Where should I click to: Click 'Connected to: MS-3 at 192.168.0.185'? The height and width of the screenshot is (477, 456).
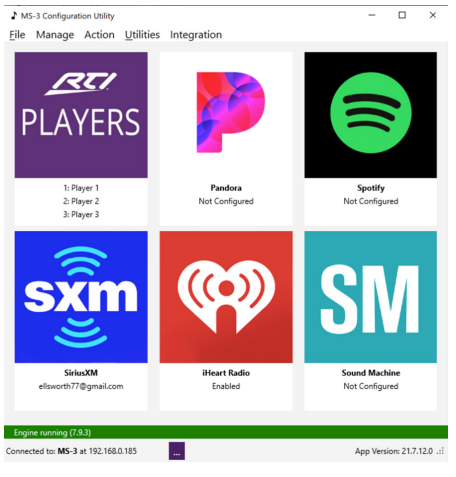pyautogui.click(x=71, y=451)
